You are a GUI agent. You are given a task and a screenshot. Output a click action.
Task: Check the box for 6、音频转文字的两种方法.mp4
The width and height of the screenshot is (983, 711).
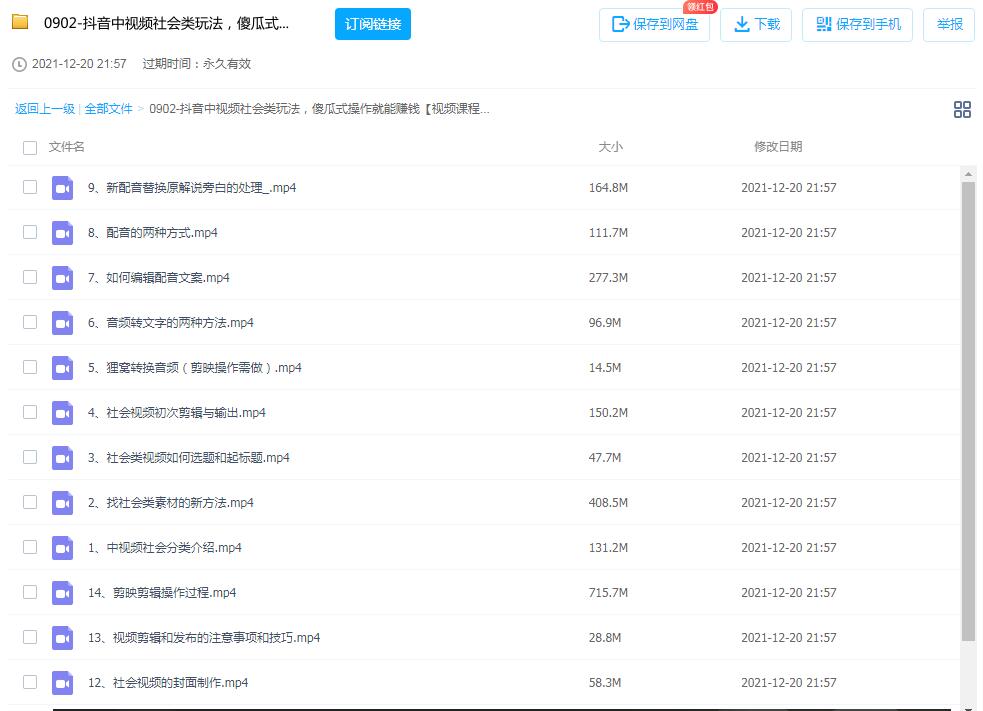(29, 322)
